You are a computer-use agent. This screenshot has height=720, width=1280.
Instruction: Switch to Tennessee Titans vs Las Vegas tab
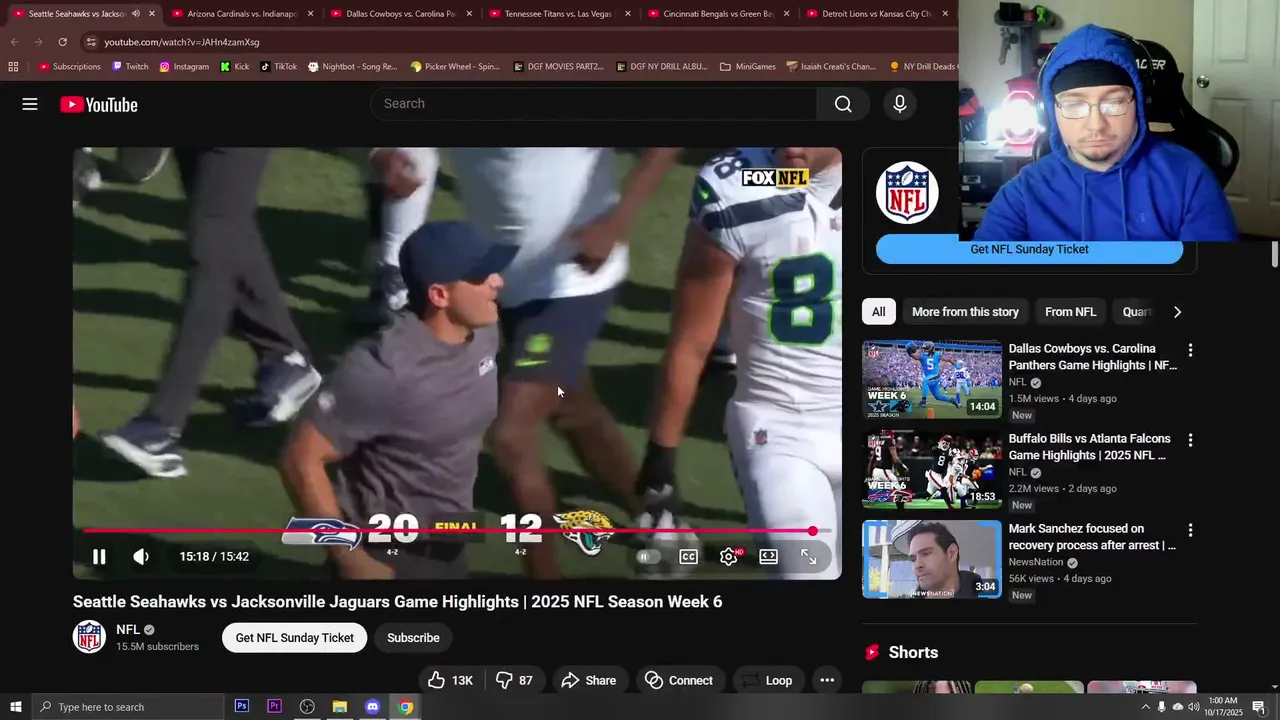point(558,14)
